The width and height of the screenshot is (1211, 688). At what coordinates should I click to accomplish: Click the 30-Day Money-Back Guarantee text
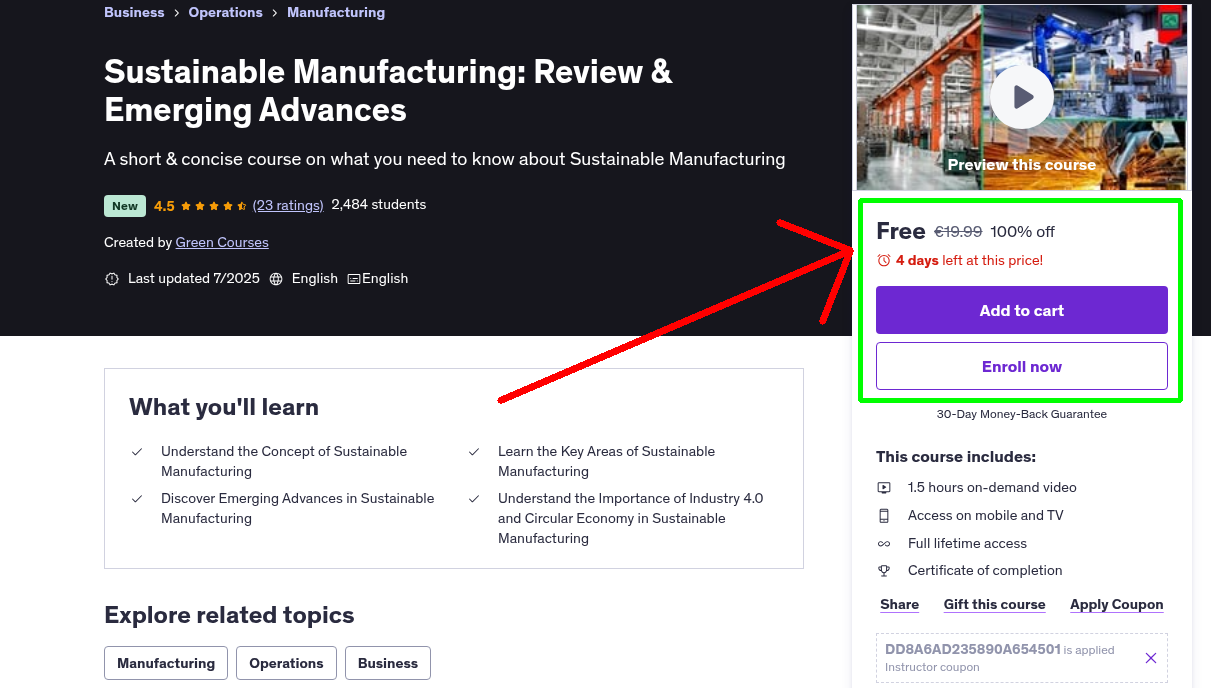[x=1022, y=414]
